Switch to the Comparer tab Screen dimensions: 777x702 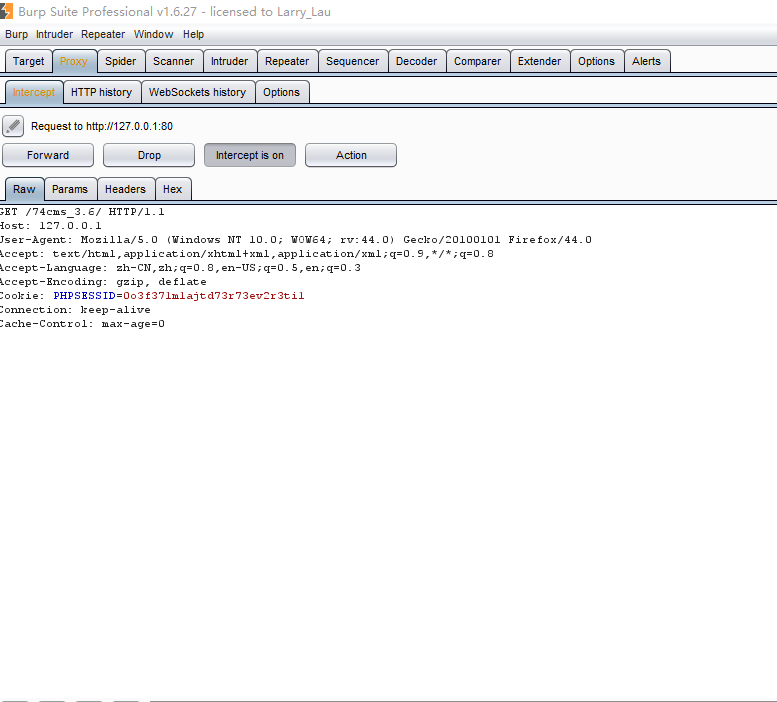(x=478, y=61)
